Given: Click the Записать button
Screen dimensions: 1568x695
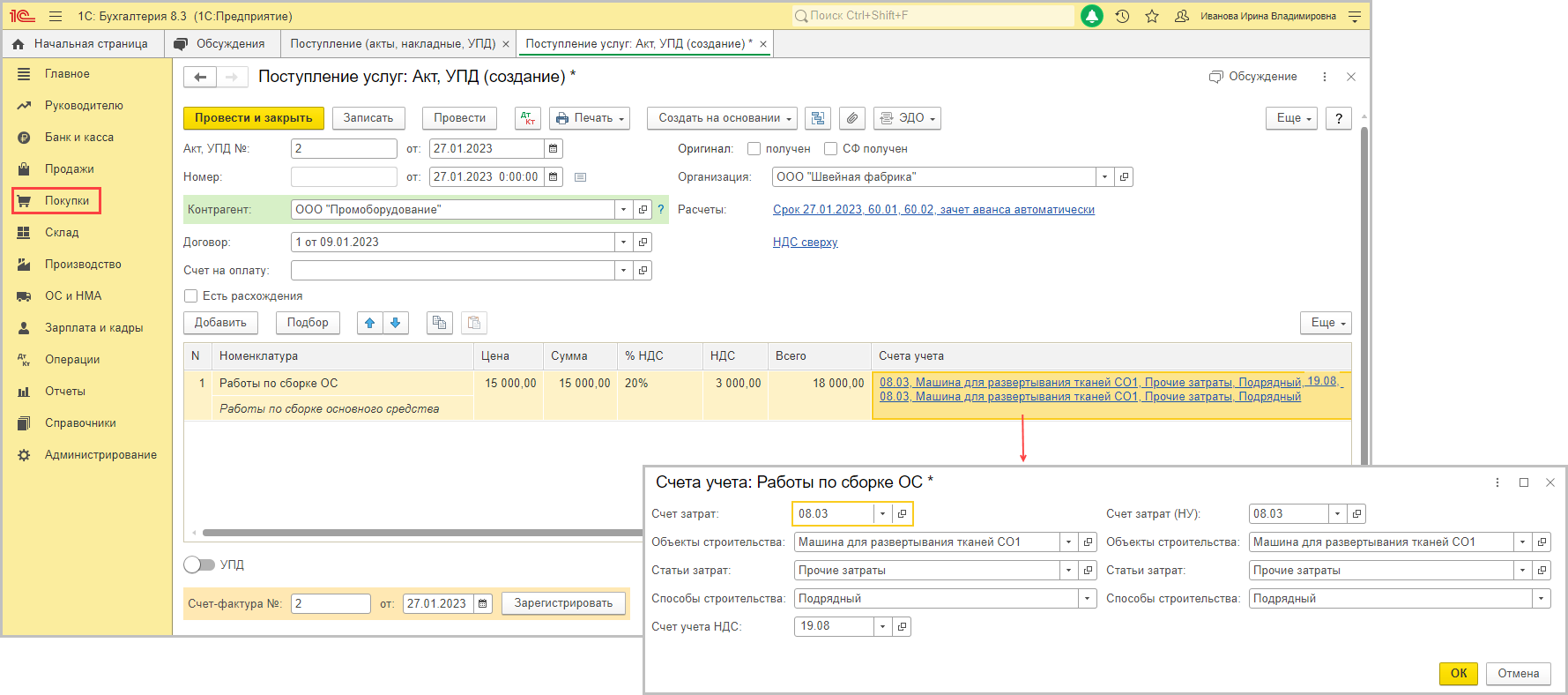Looking at the screenshot, I should tap(368, 118).
